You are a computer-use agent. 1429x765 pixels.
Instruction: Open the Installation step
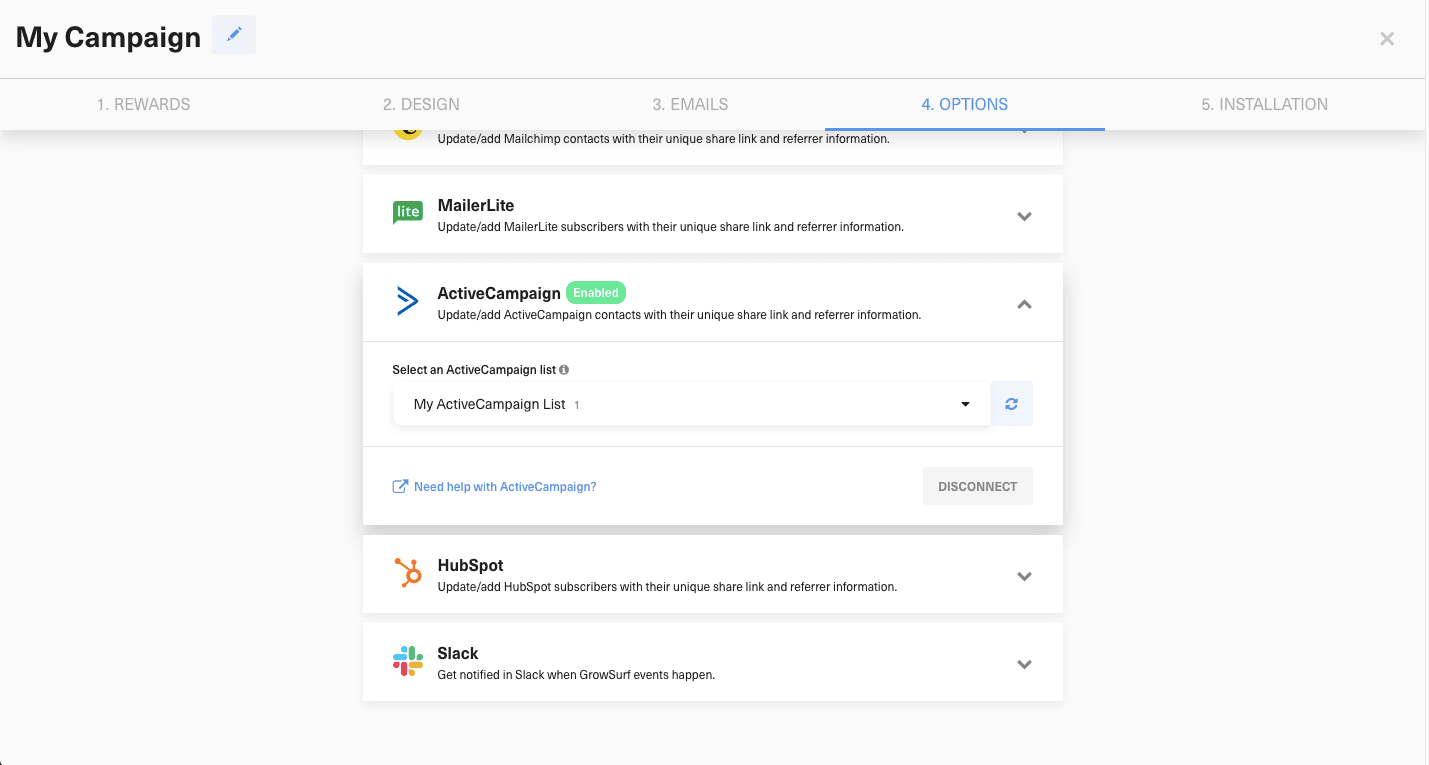coord(1264,103)
